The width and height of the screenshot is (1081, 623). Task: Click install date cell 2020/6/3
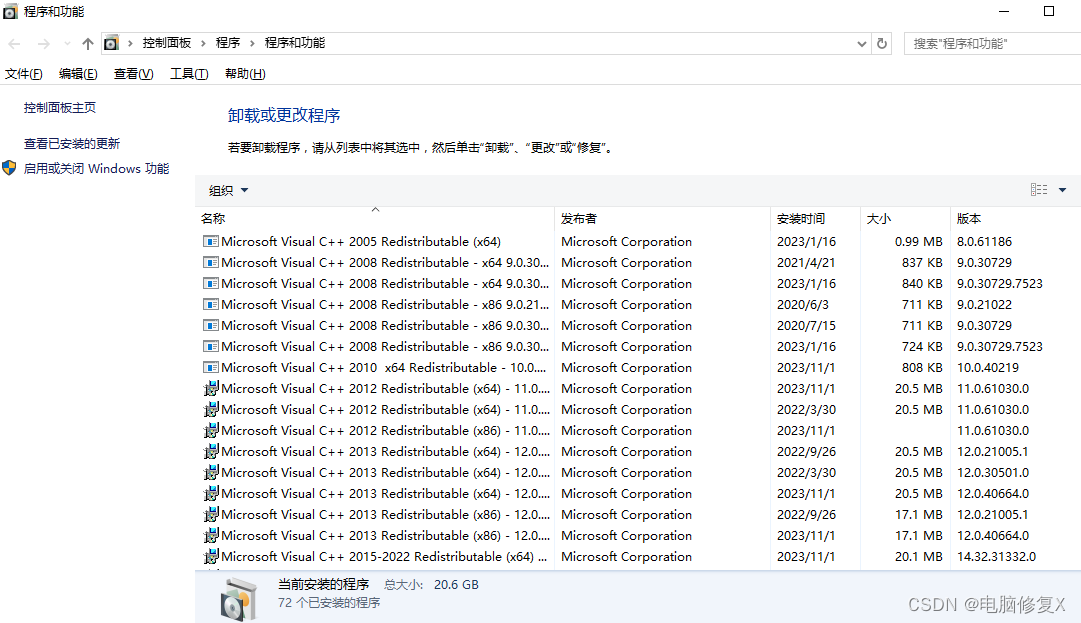[803, 305]
